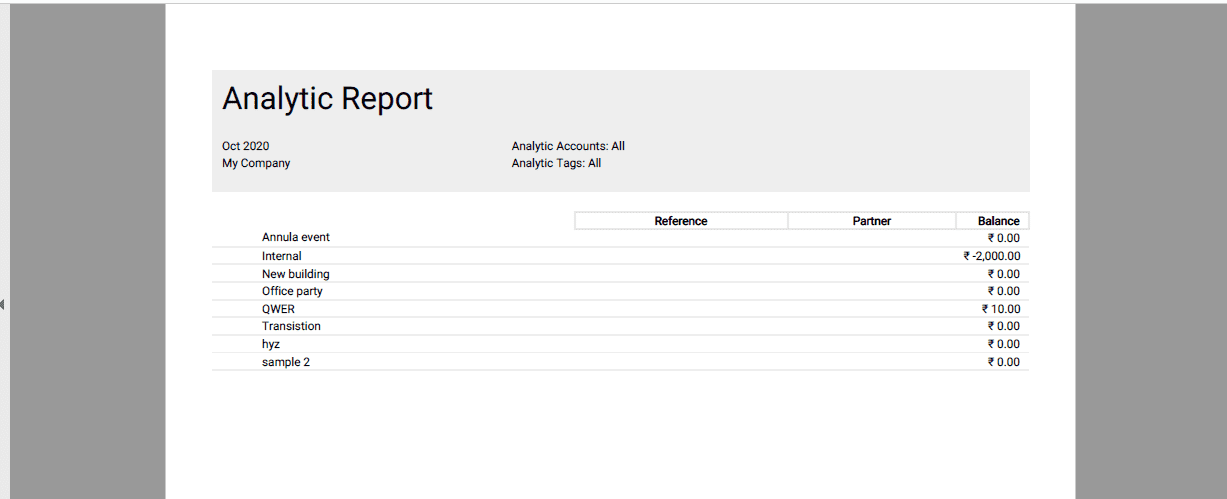Click the Partner column header
The height and width of the screenshot is (499, 1227).
pos(871,221)
